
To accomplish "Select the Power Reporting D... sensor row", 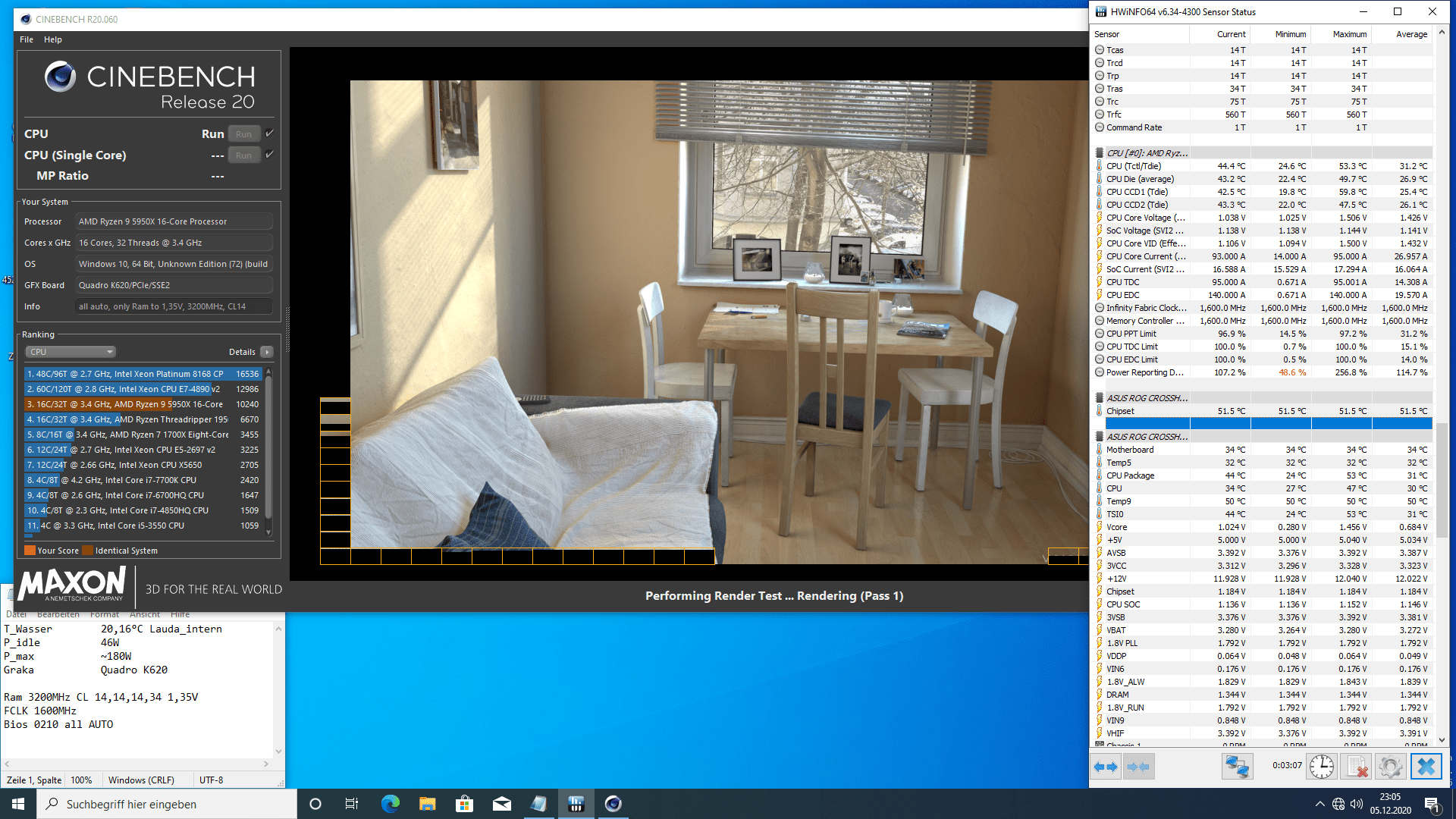I will point(1262,372).
